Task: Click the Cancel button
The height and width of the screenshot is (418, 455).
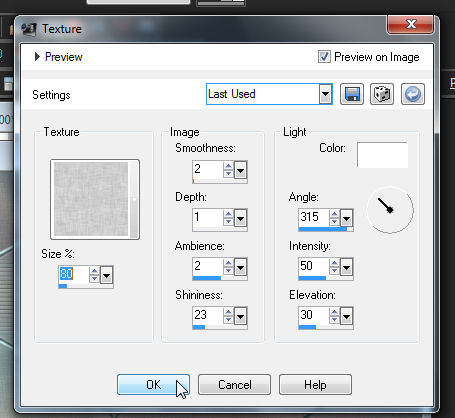Action: [x=234, y=385]
